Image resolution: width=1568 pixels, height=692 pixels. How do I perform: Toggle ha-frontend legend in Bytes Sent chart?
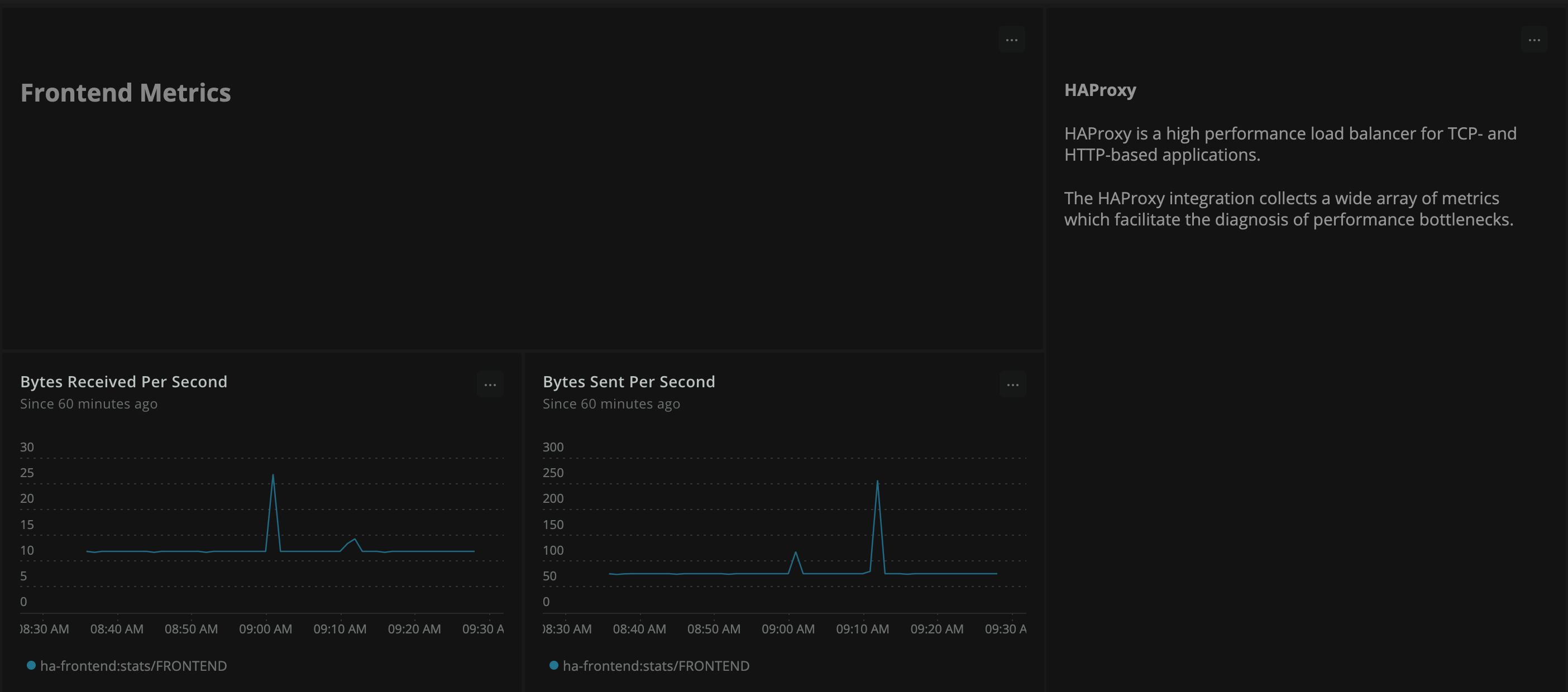[x=656, y=666]
